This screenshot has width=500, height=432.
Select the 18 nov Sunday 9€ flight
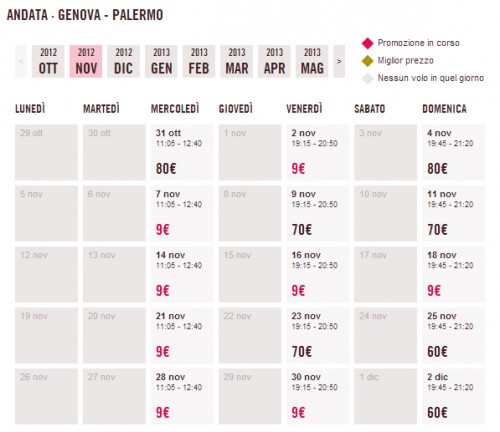tap(453, 274)
